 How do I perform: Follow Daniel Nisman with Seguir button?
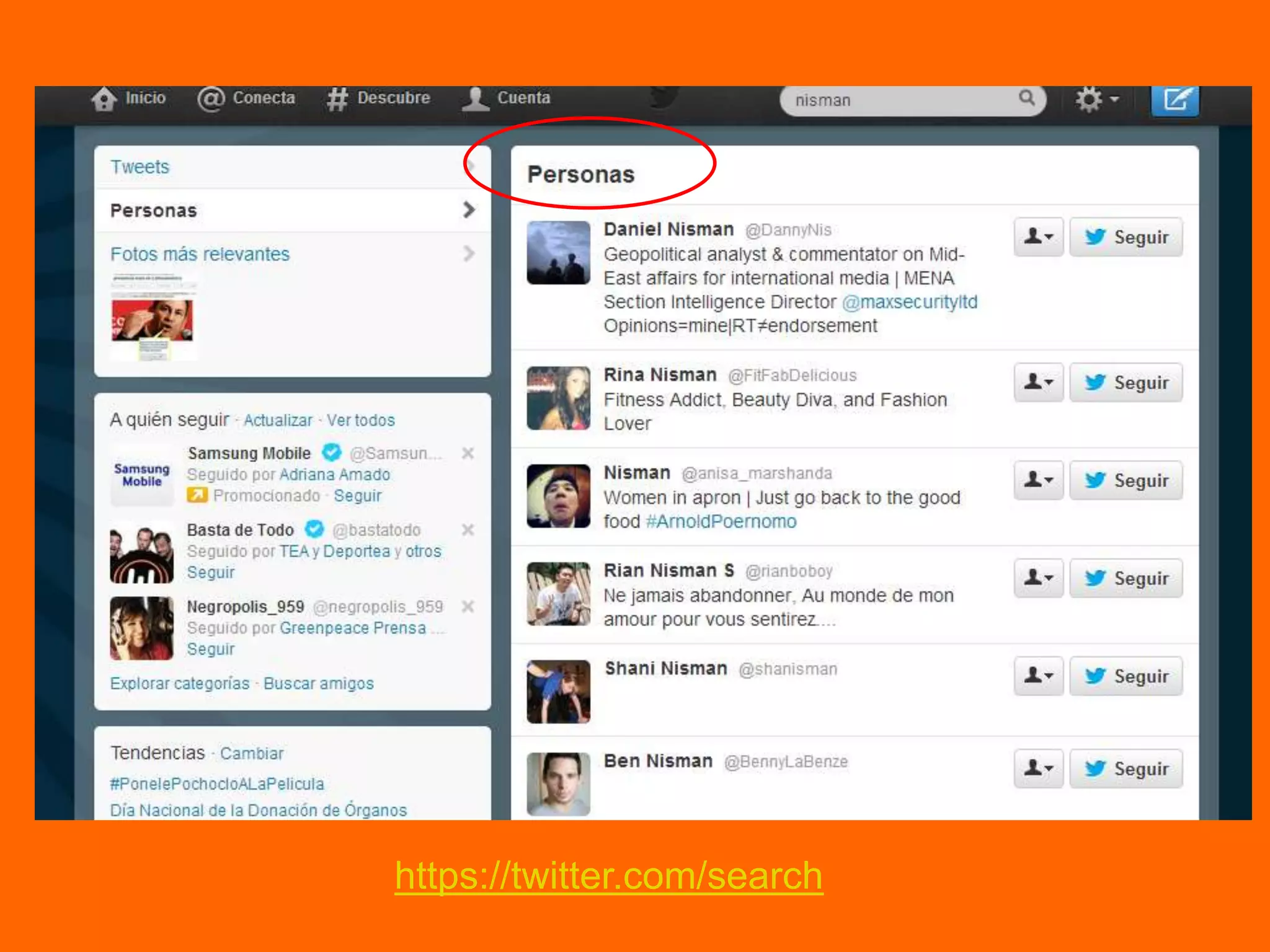click(x=1126, y=237)
